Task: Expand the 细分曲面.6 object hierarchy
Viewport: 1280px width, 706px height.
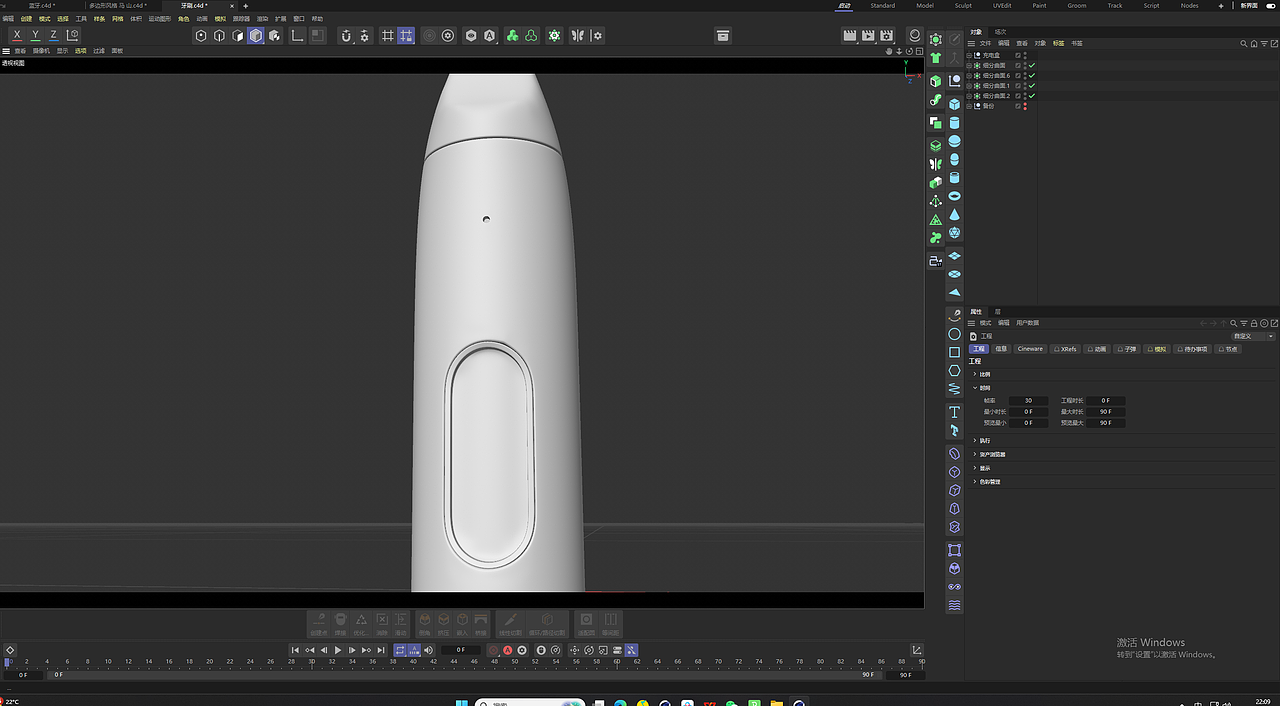Action: point(970,76)
